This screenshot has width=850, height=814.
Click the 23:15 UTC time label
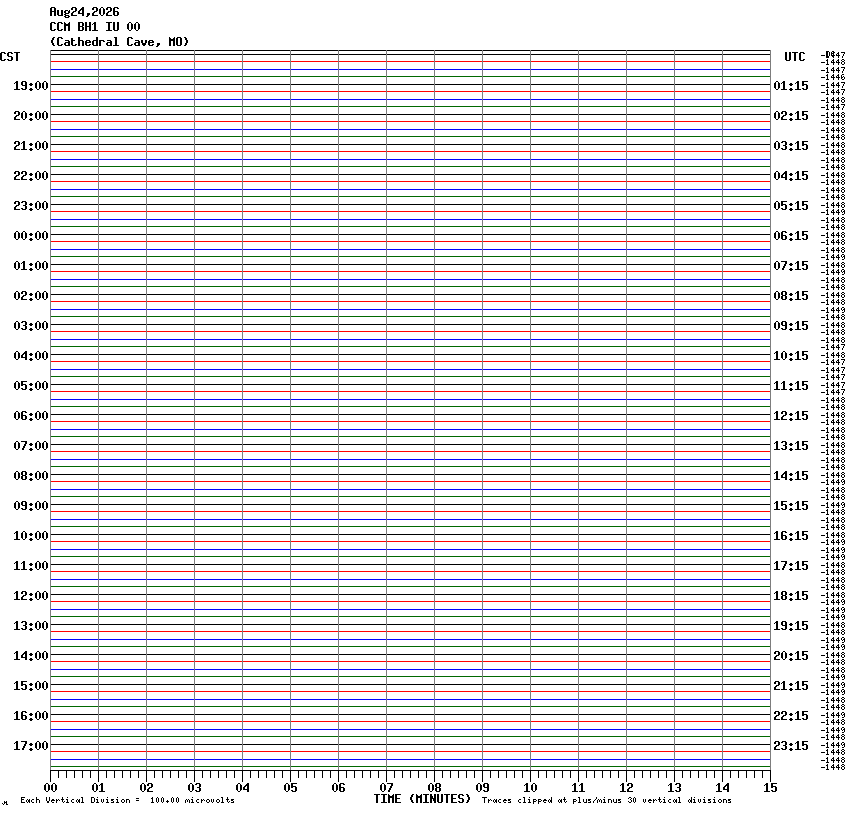point(791,746)
